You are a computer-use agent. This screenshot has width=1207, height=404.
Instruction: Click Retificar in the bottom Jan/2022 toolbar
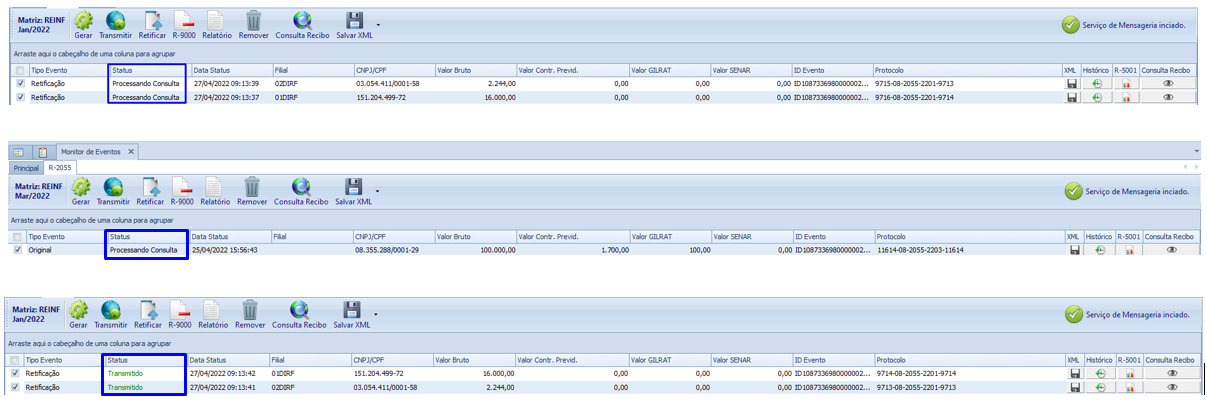coord(149,315)
